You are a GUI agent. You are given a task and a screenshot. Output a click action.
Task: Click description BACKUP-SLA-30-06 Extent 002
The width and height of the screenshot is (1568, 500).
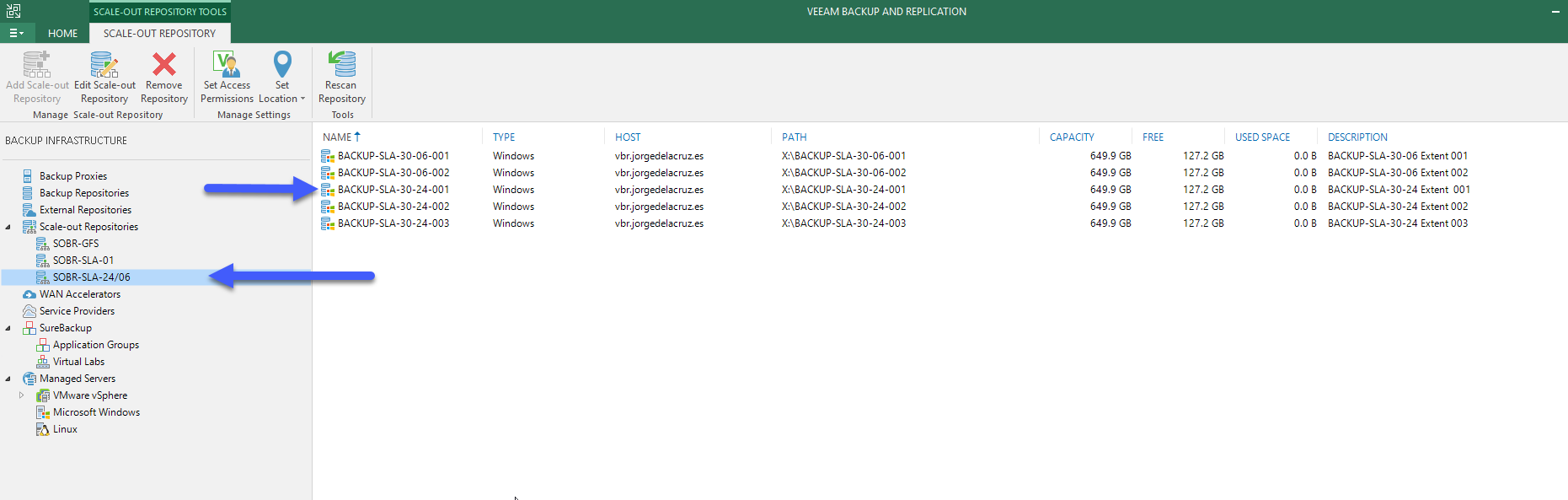(x=1398, y=173)
